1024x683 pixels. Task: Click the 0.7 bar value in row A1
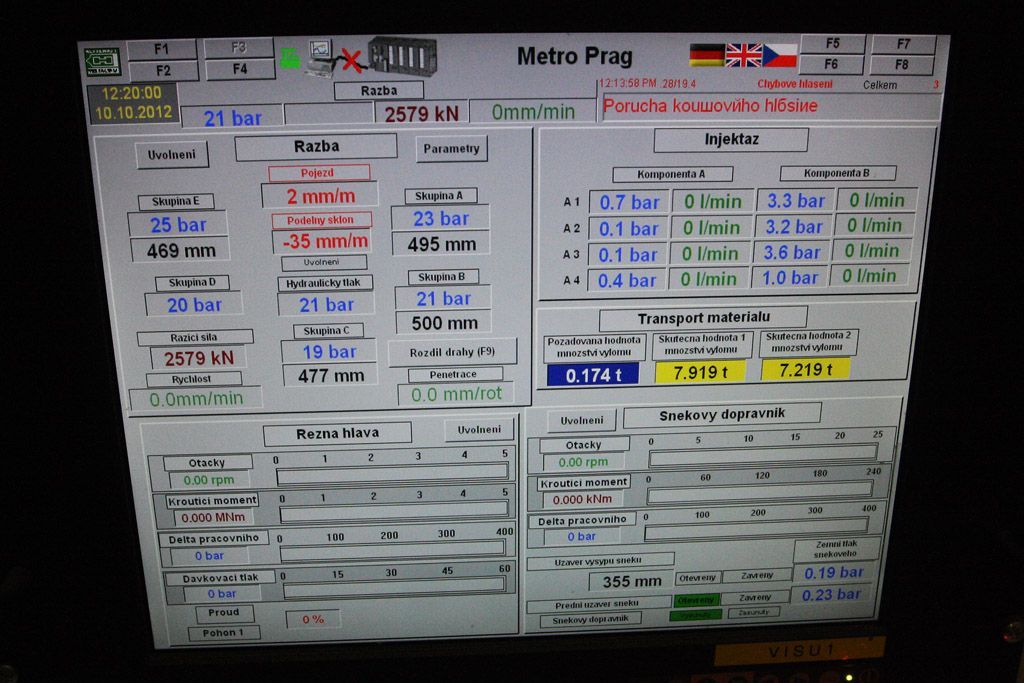[629, 203]
